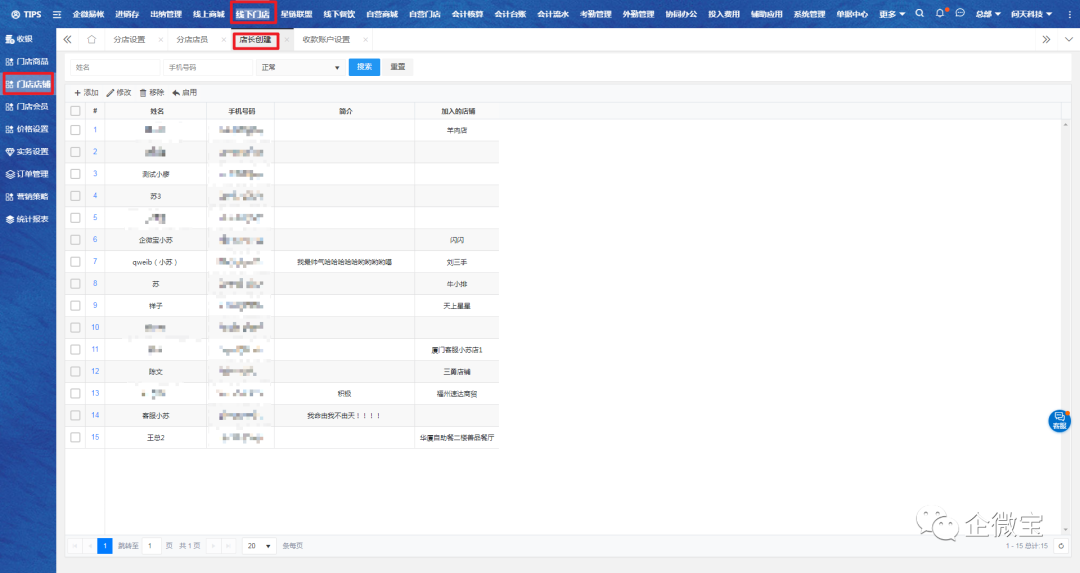Click the refresh icon at table bottom right
The image size is (1080, 573).
1061,546
